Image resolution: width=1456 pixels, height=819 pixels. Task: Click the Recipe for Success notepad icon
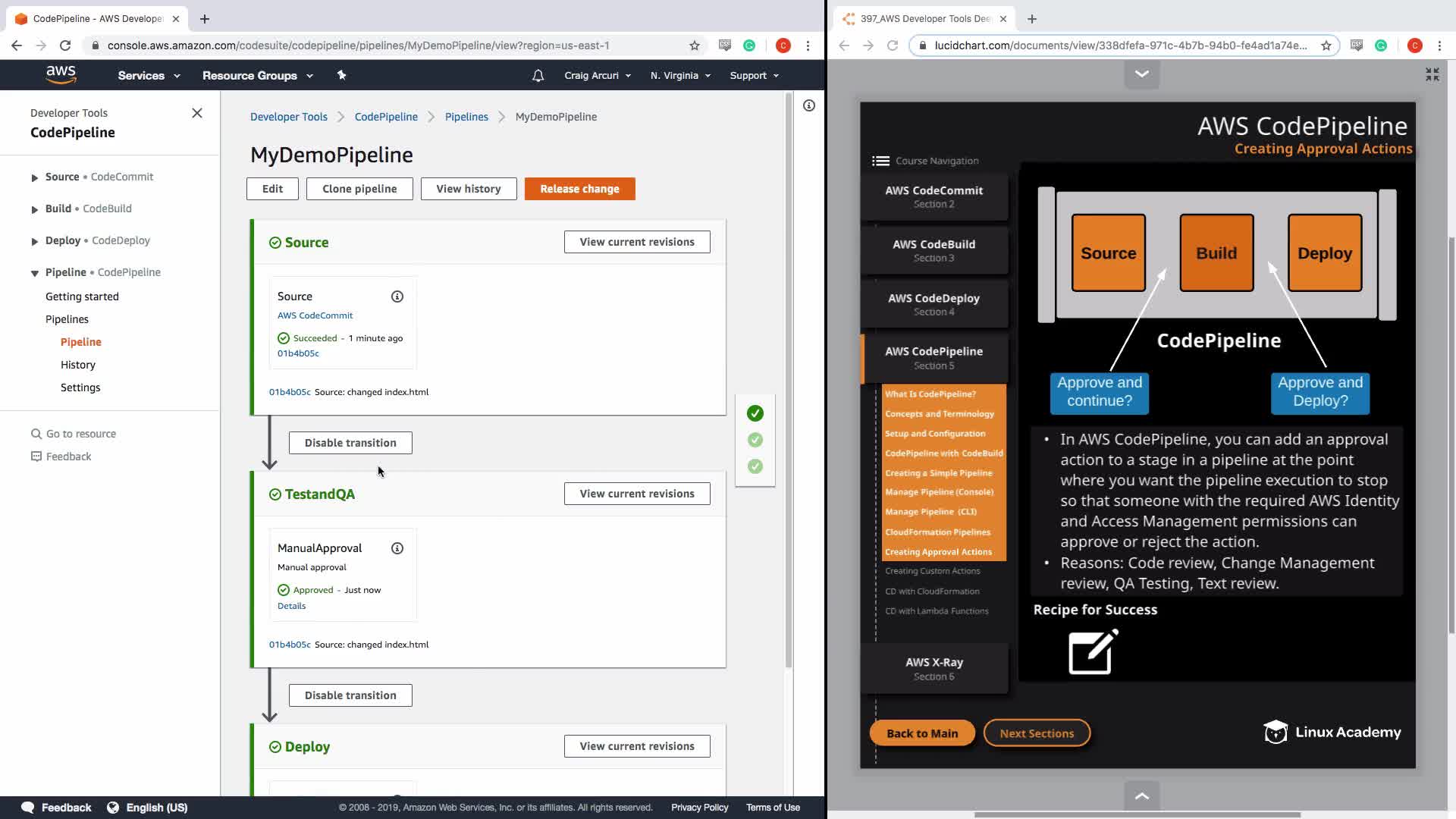coord(1093,651)
